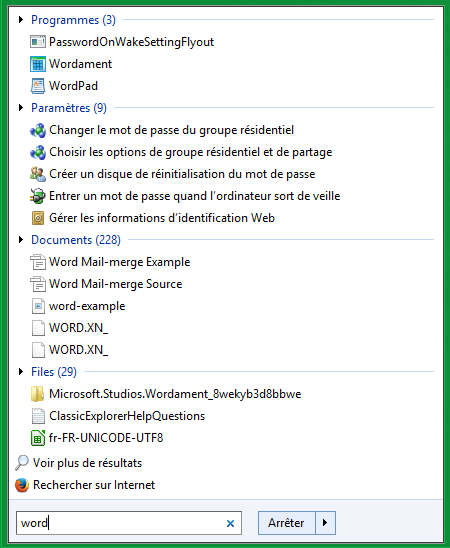Click the magnifier icon for more results
This screenshot has width=450, height=548.
click(x=22, y=463)
